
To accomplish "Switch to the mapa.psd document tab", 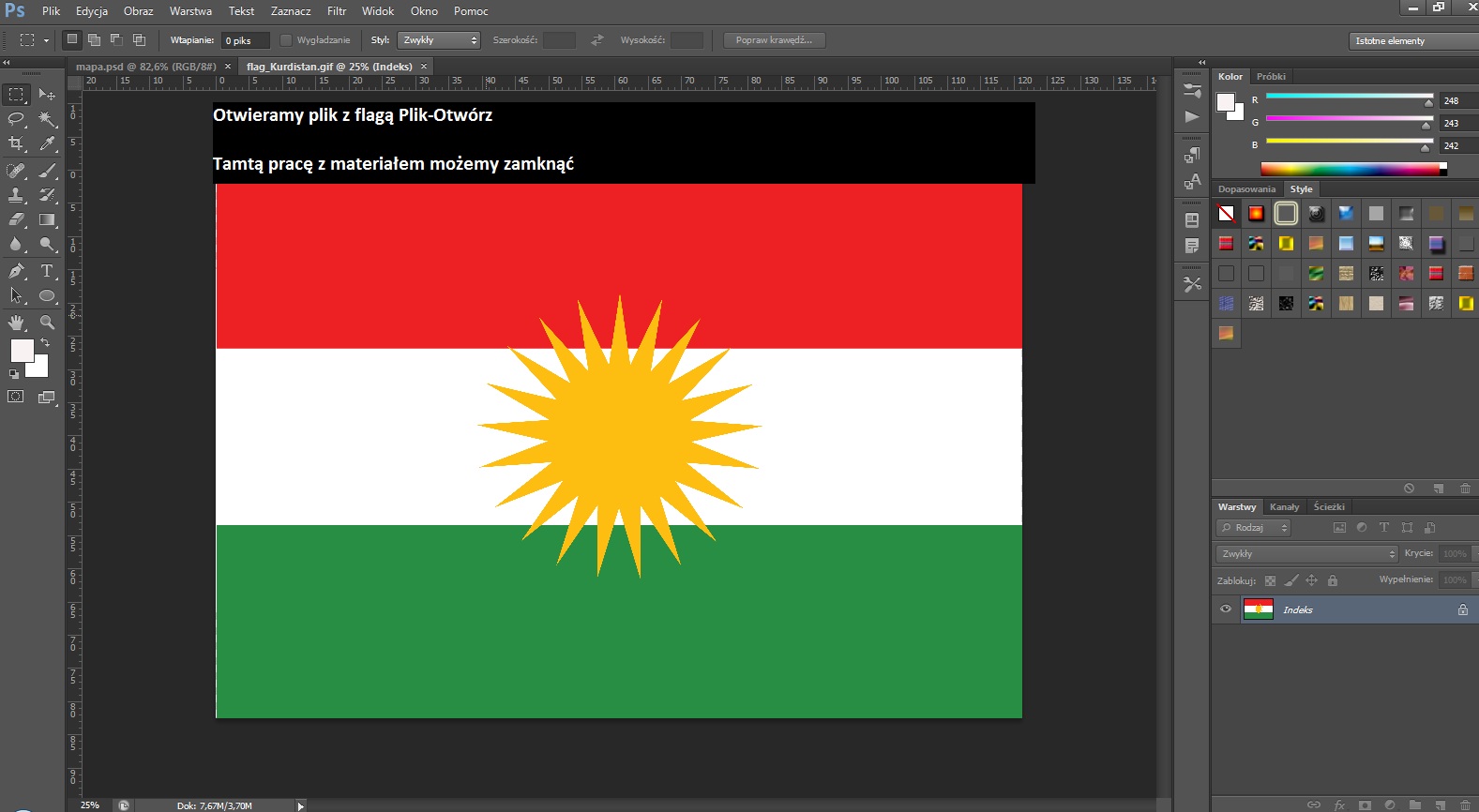I will click(x=145, y=67).
